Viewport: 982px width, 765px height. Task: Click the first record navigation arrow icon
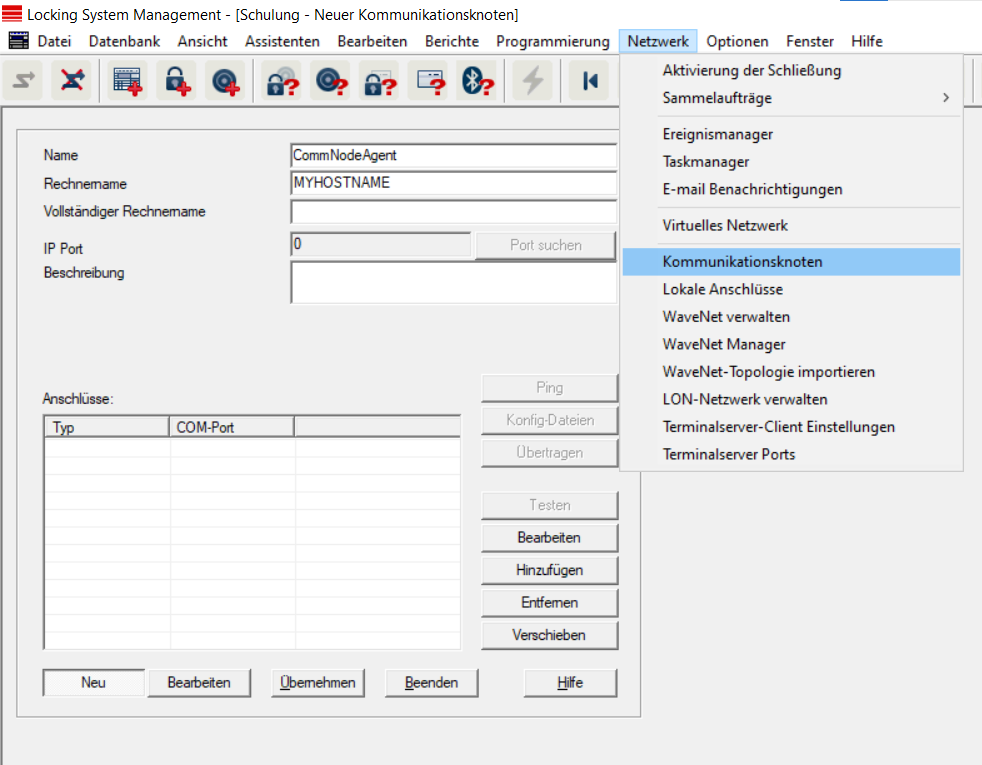click(589, 82)
